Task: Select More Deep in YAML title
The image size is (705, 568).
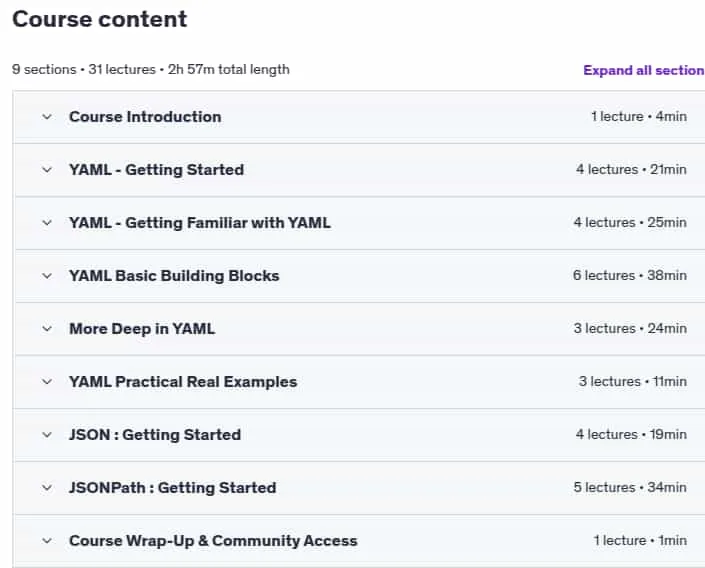Action: (x=142, y=329)
